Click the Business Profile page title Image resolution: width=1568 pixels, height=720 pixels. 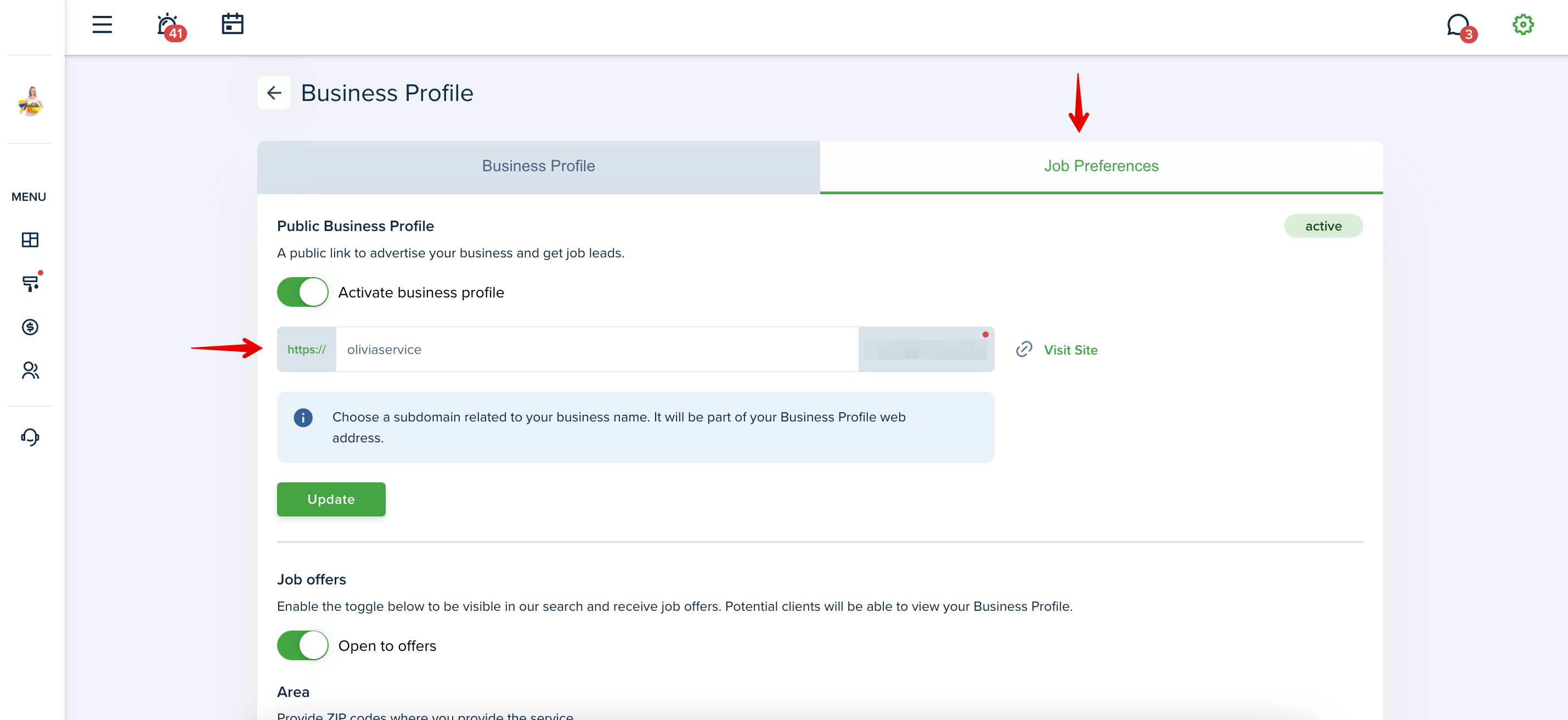coord(387,93)
